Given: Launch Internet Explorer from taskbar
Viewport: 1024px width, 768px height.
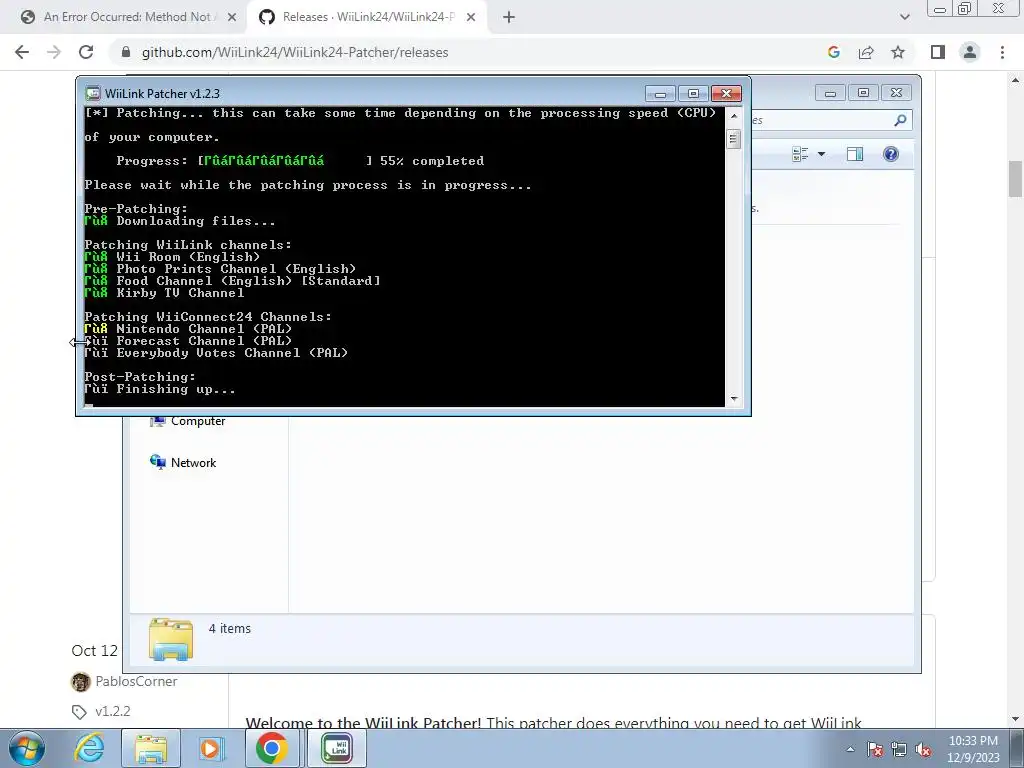Looking at the screenshot, I should click(88, 749).
